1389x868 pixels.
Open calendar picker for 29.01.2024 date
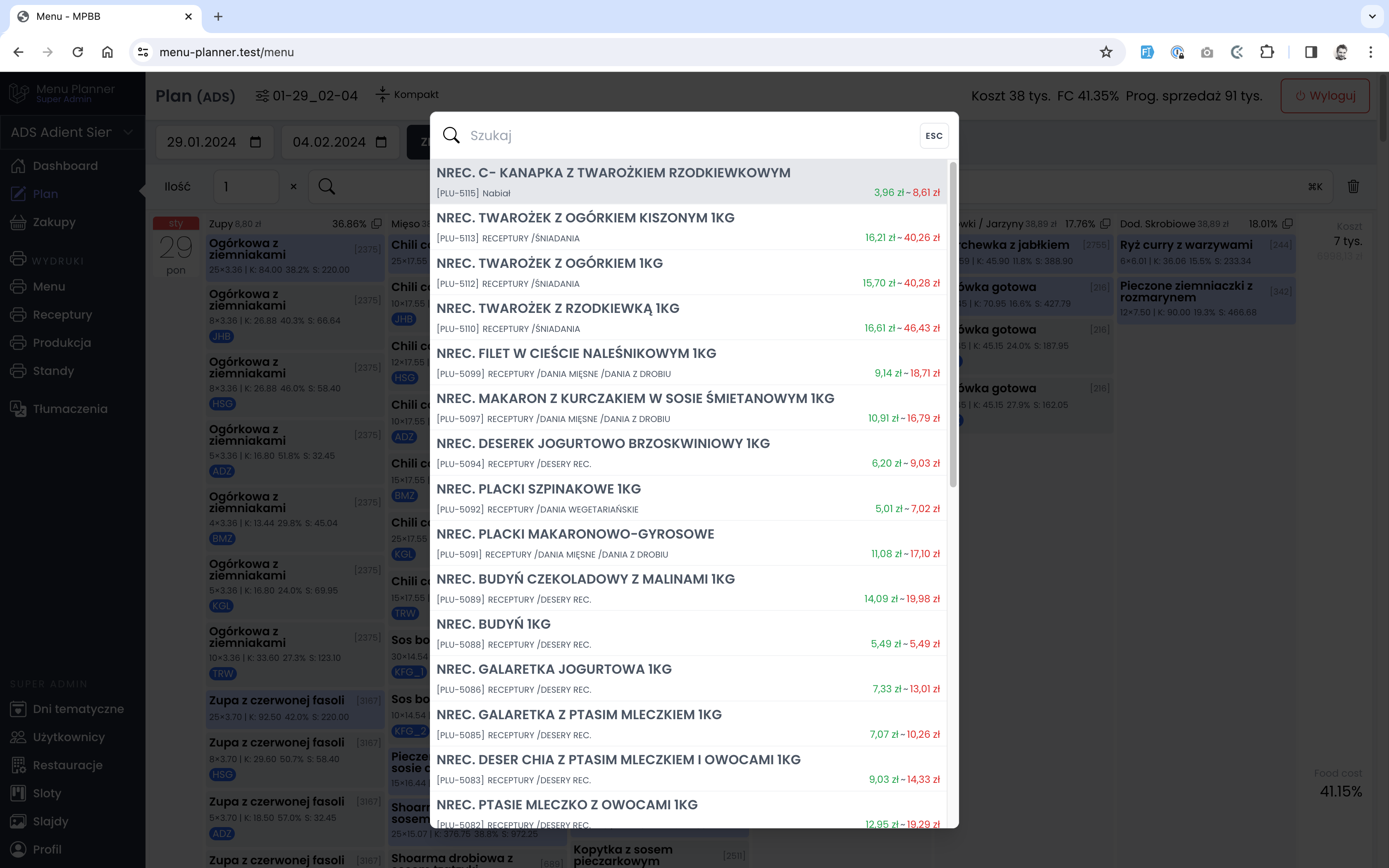(255, 142)
